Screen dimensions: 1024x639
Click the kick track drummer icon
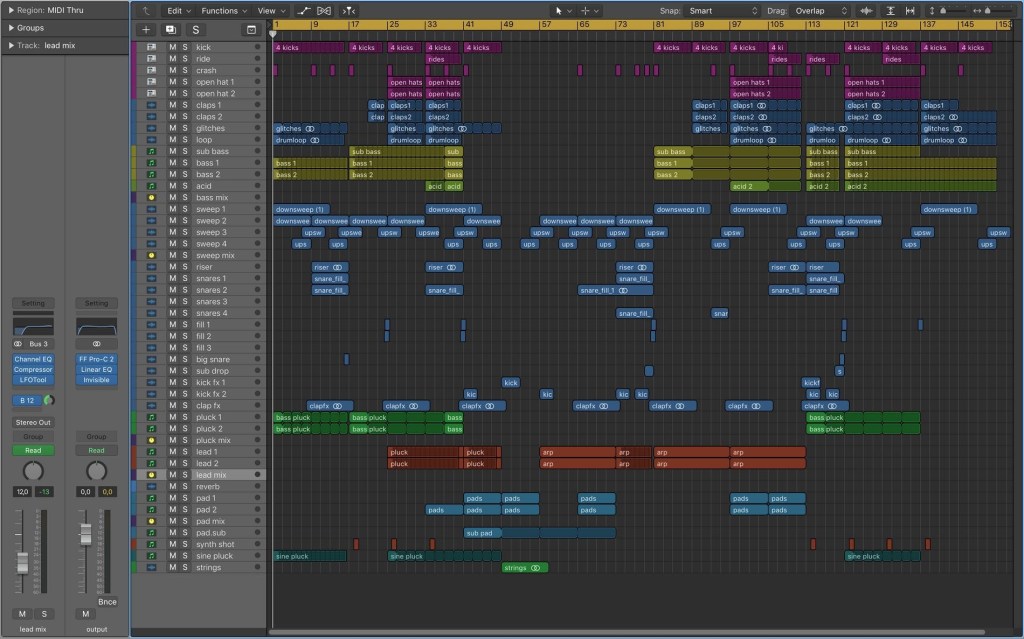tap(152, 47)
